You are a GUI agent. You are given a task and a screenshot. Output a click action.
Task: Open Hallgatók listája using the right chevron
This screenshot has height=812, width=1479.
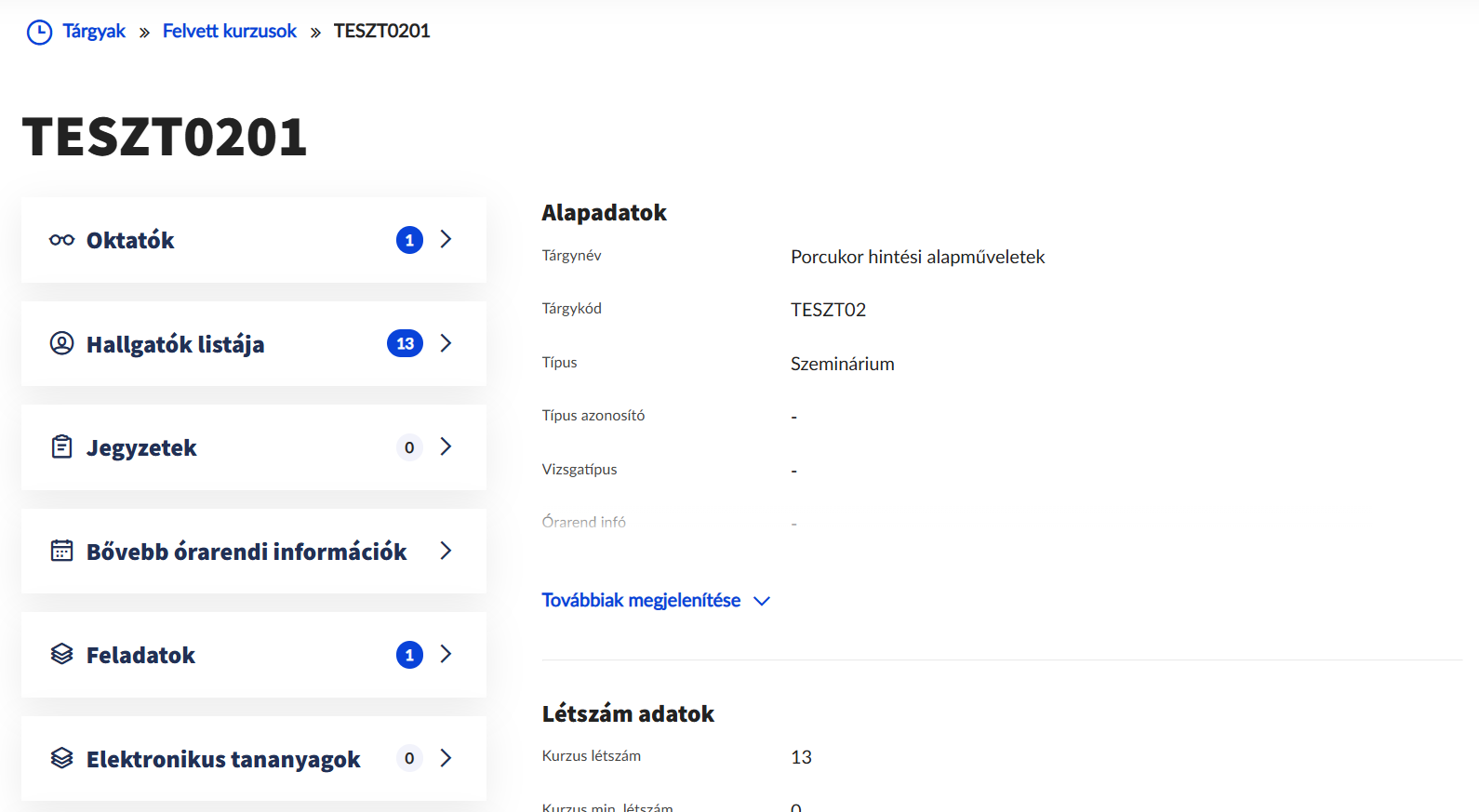click(446, 343)
